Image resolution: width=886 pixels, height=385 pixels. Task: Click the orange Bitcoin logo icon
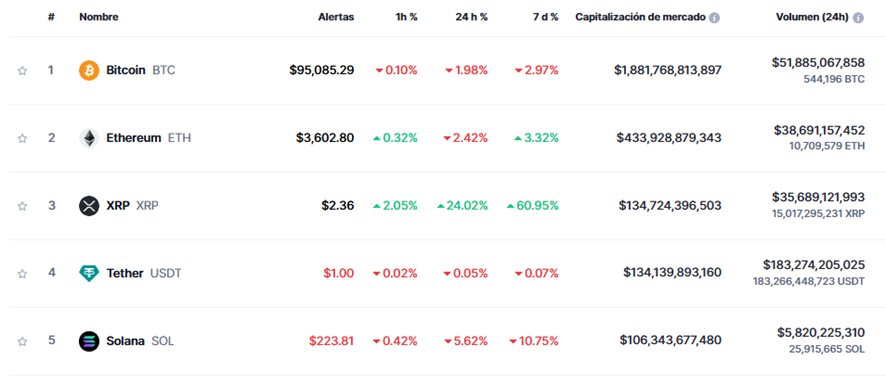[89, 71]
